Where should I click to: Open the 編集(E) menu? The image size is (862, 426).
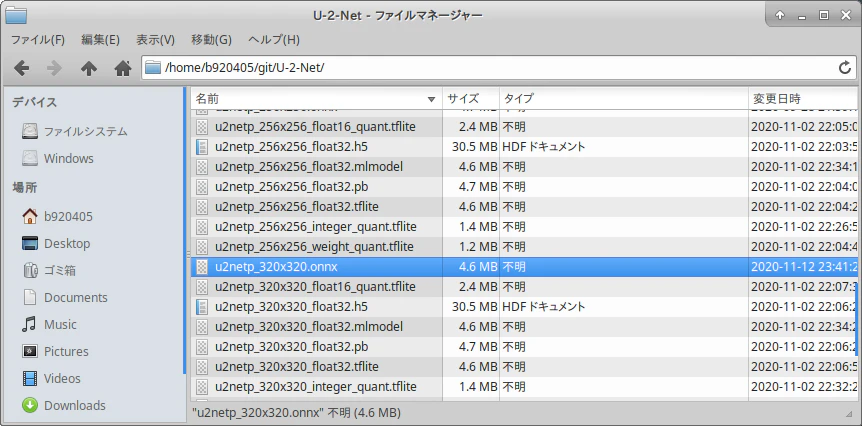pyautogui.click(x=100, y=40)
